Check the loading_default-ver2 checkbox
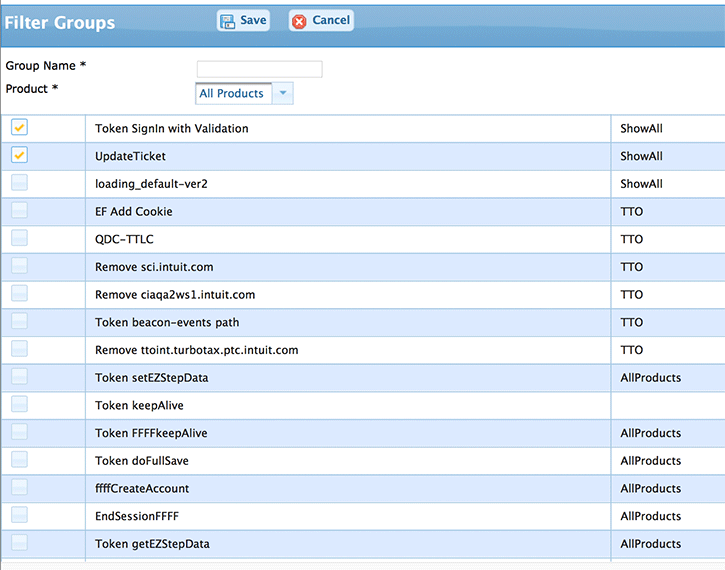This screenshot has width=725, height=570. (x=19, y=183)
